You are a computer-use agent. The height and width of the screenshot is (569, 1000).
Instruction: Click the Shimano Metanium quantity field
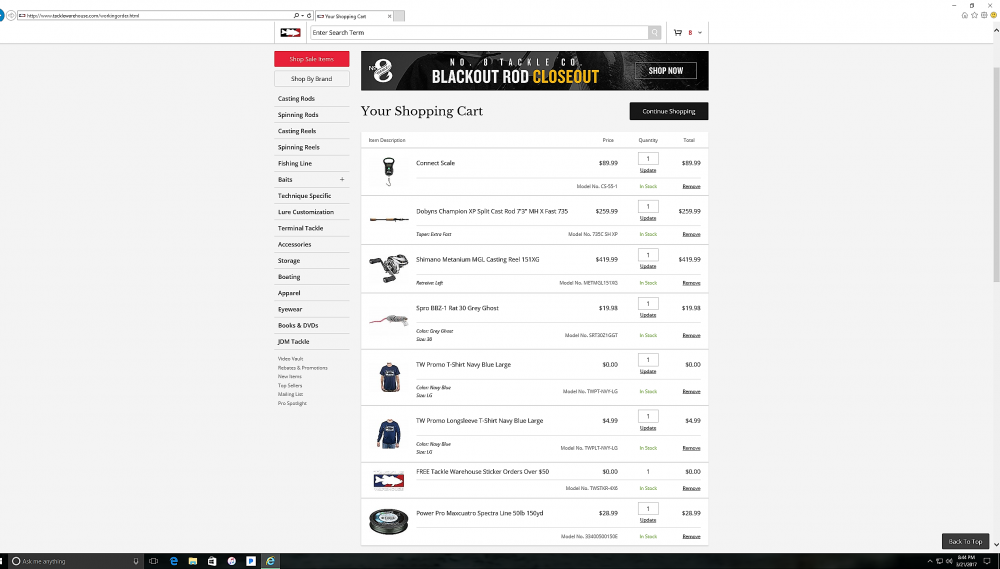pos(648,255)
